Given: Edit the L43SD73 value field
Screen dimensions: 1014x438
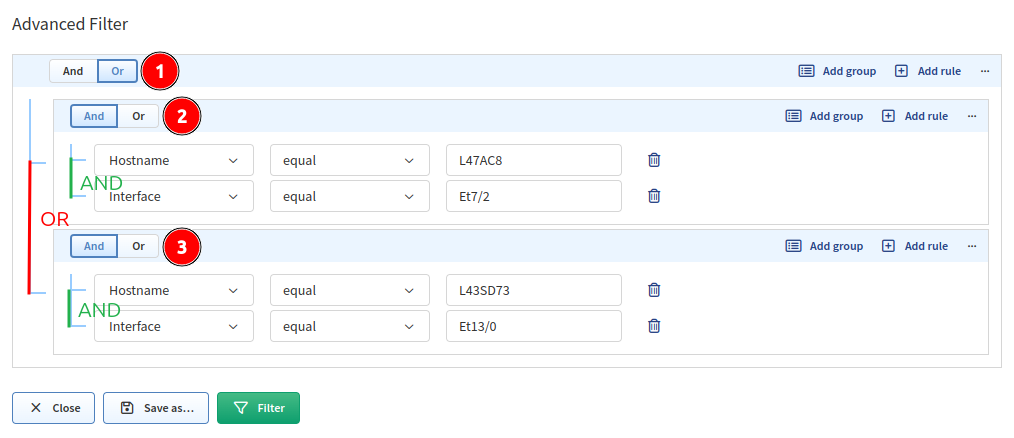Looking at the screenshot, I should click(x=534, y=290).
